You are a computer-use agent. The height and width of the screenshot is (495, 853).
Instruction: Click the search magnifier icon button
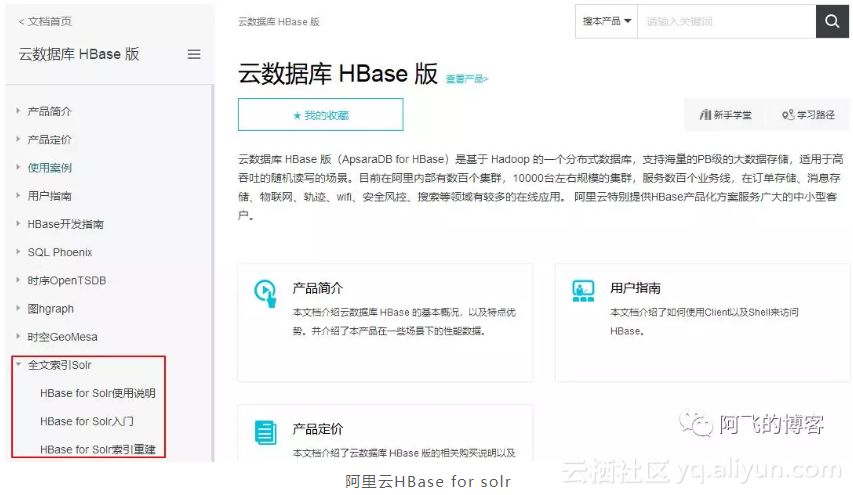[x=832, y=21]
